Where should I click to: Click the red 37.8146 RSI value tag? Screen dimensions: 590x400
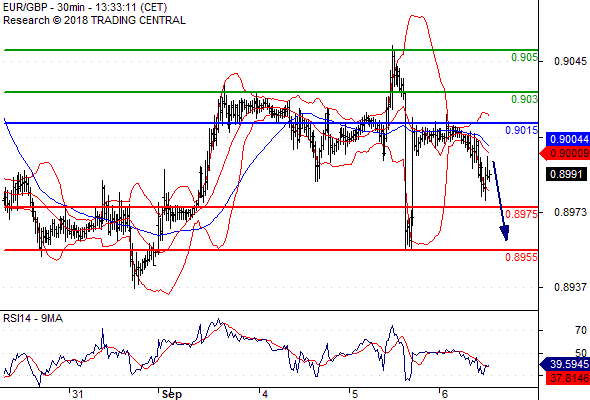568,378
